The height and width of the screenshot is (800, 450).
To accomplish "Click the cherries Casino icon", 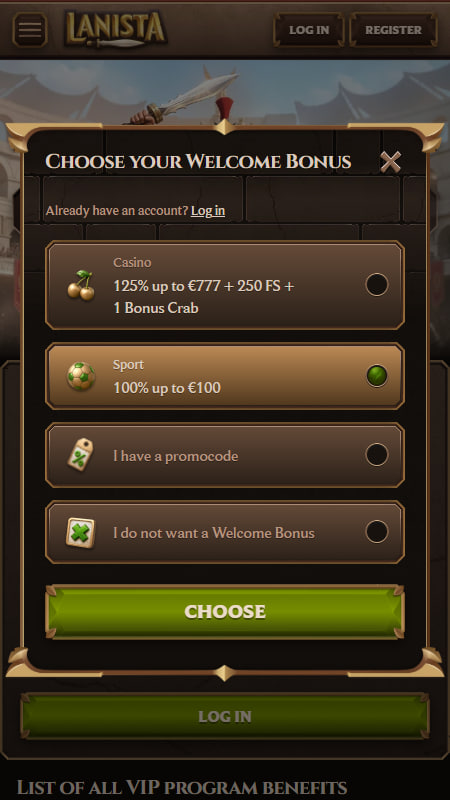I will pyautogui.click(x=81, y=285).
